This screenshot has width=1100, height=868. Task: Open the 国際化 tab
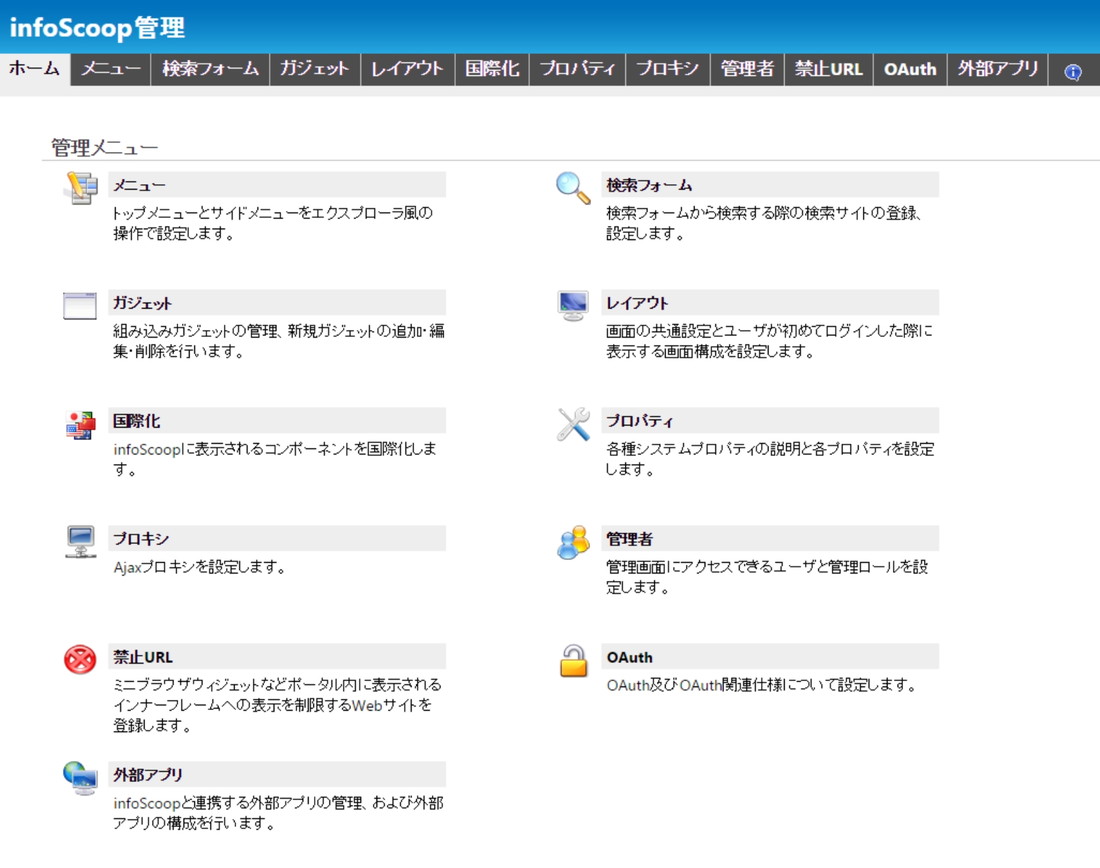pos(492,69)
